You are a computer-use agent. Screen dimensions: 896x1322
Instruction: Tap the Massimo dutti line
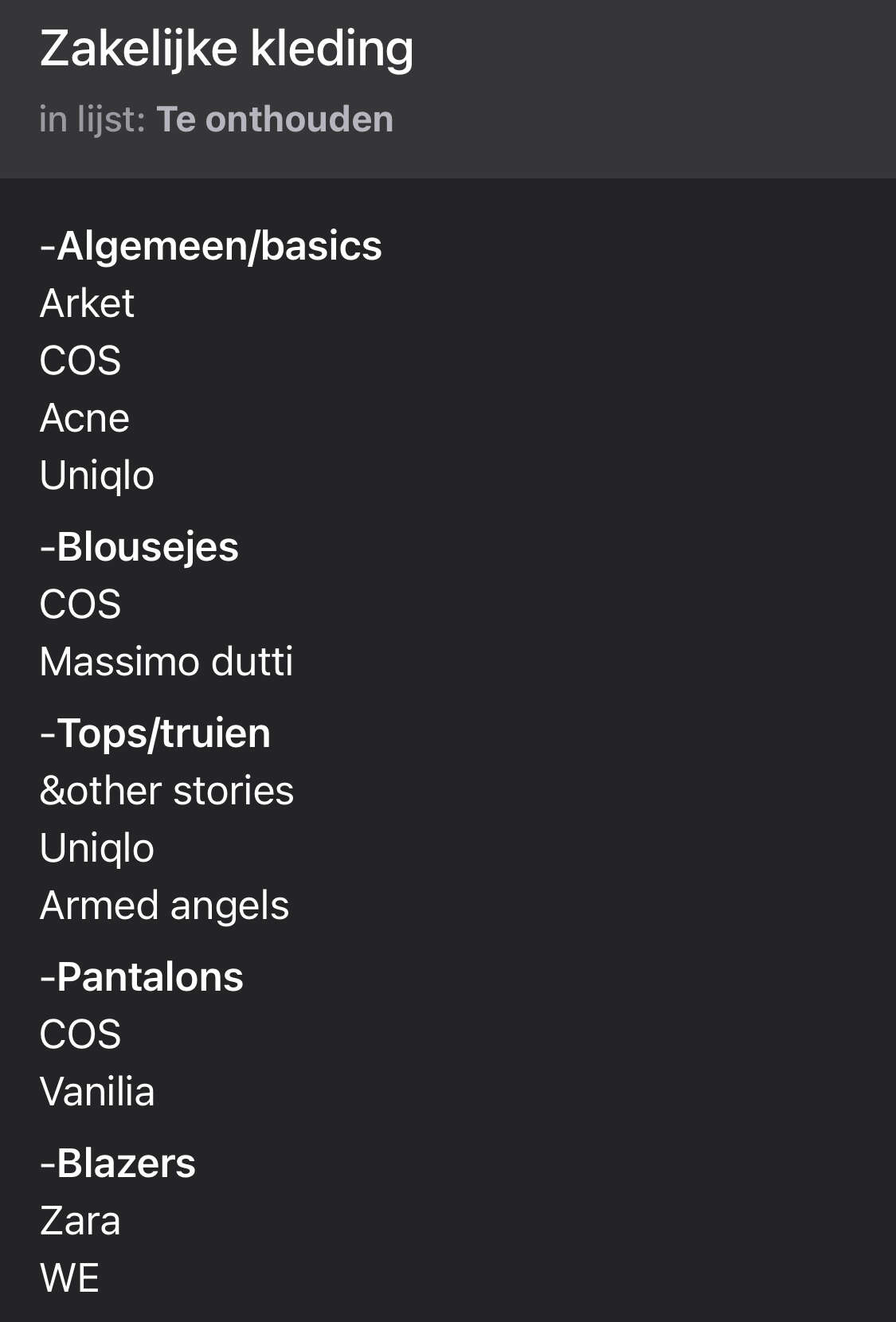coord(166,662)
